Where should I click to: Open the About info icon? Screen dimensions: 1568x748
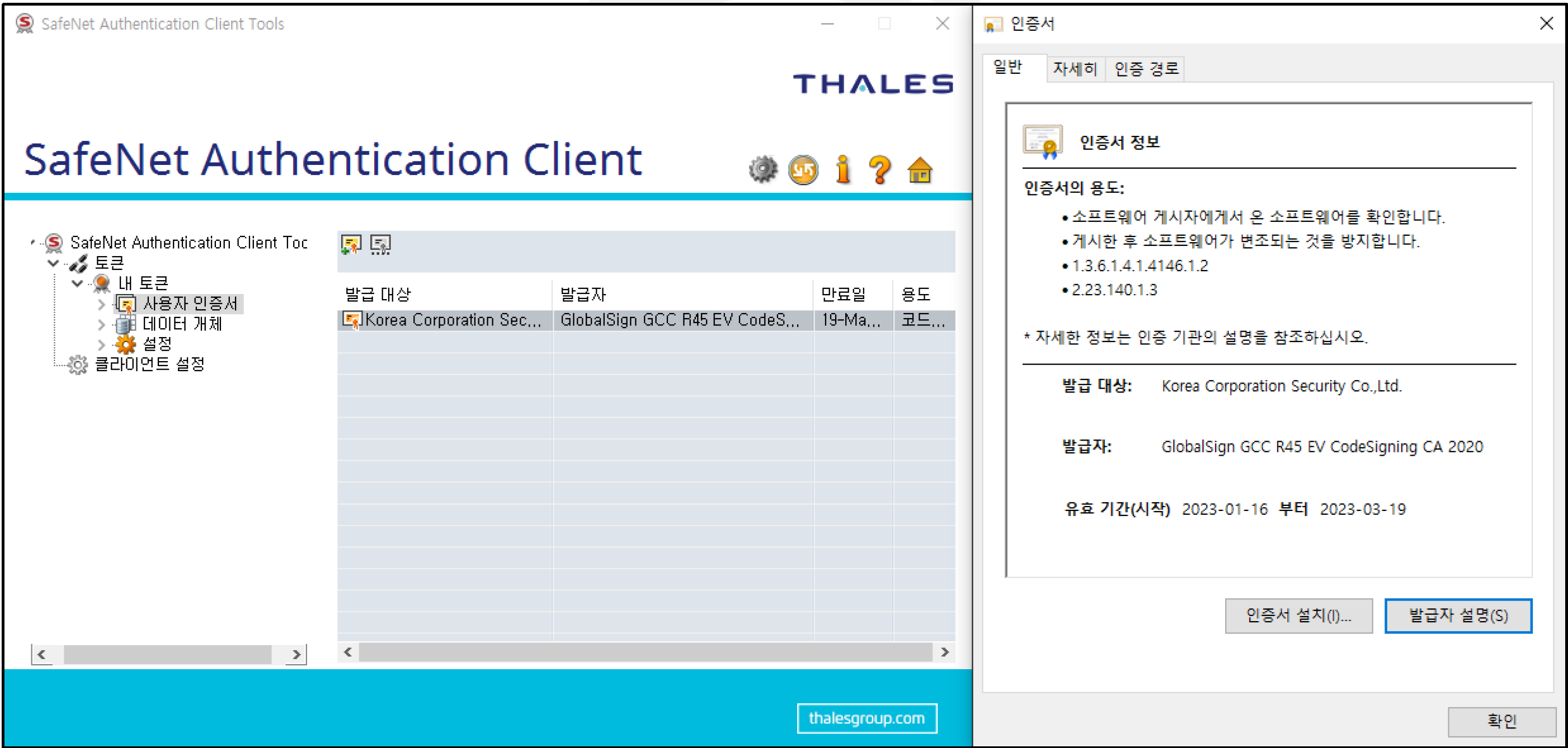click(842, 169)
